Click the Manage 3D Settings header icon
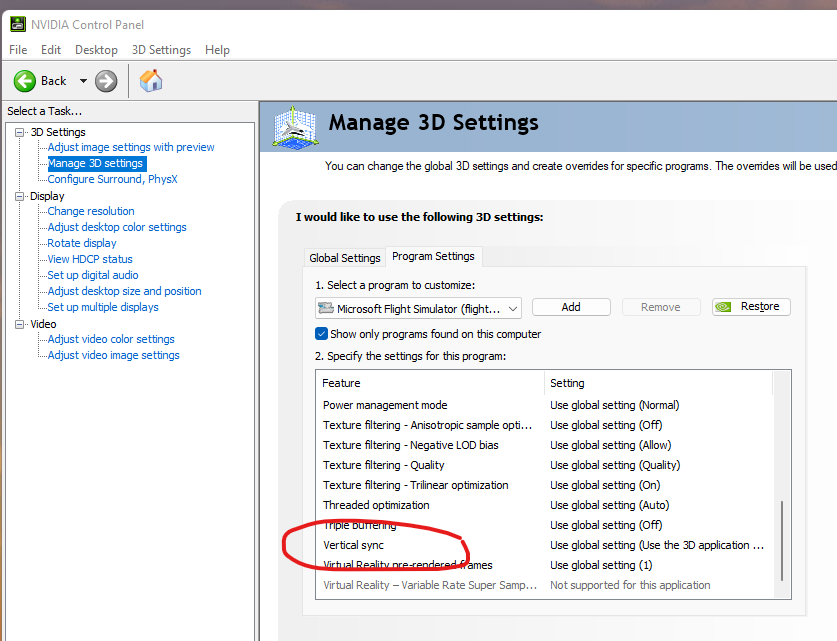837x641 pixels. [295, 126]
